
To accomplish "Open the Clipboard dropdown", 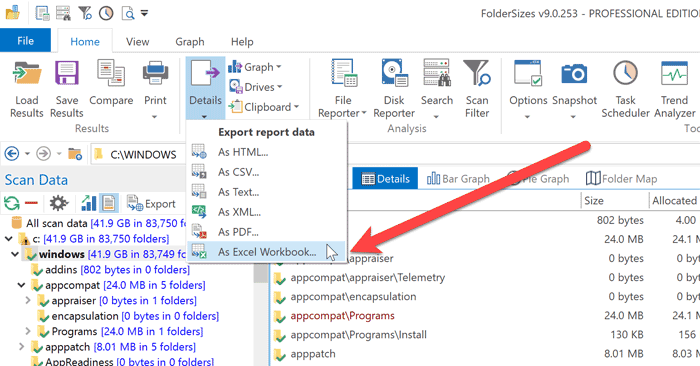I will [x=263, y=107].
